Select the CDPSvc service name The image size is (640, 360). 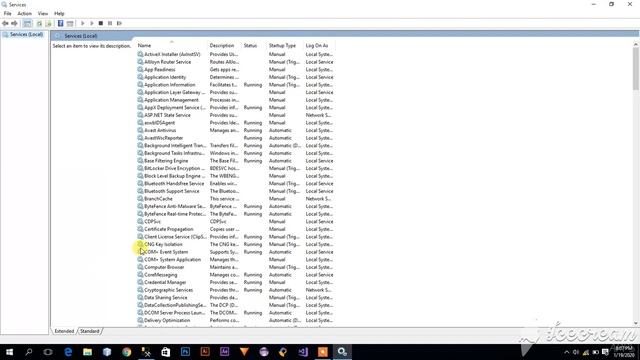152,222
